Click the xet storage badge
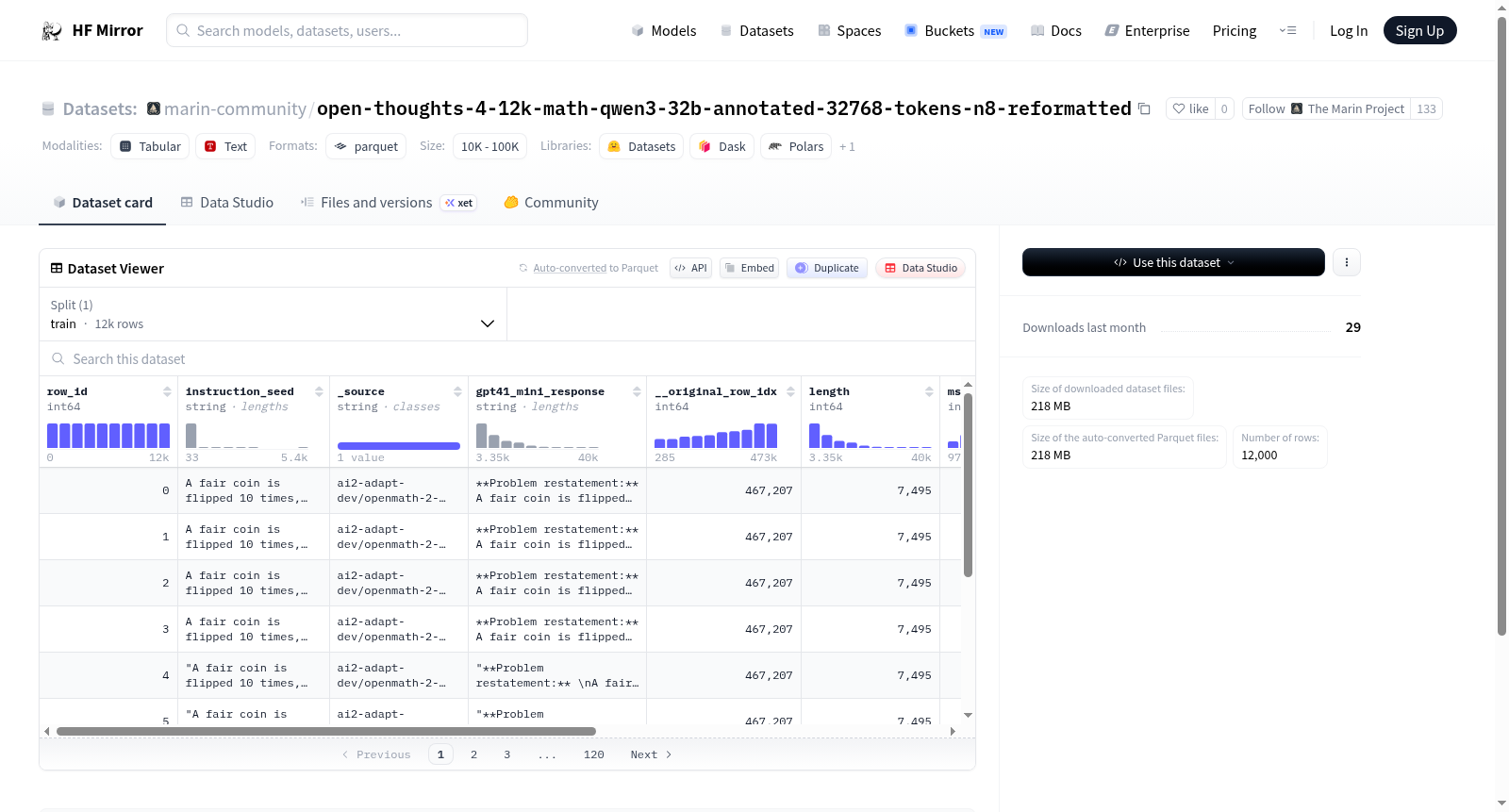This screenshot has height=812, width=1509. click(x=459, y=203)
